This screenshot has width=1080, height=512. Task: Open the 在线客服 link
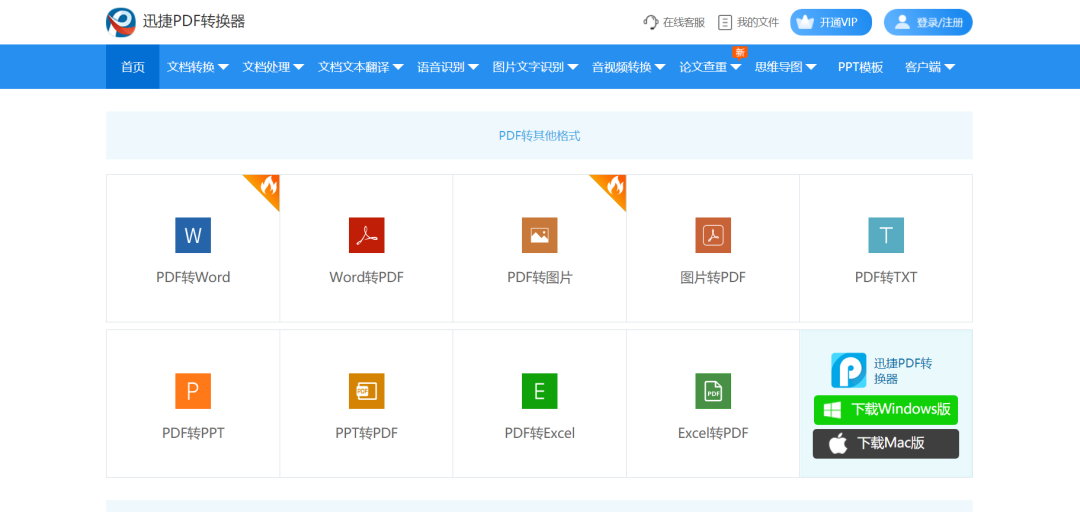click(x=674, y=22)
